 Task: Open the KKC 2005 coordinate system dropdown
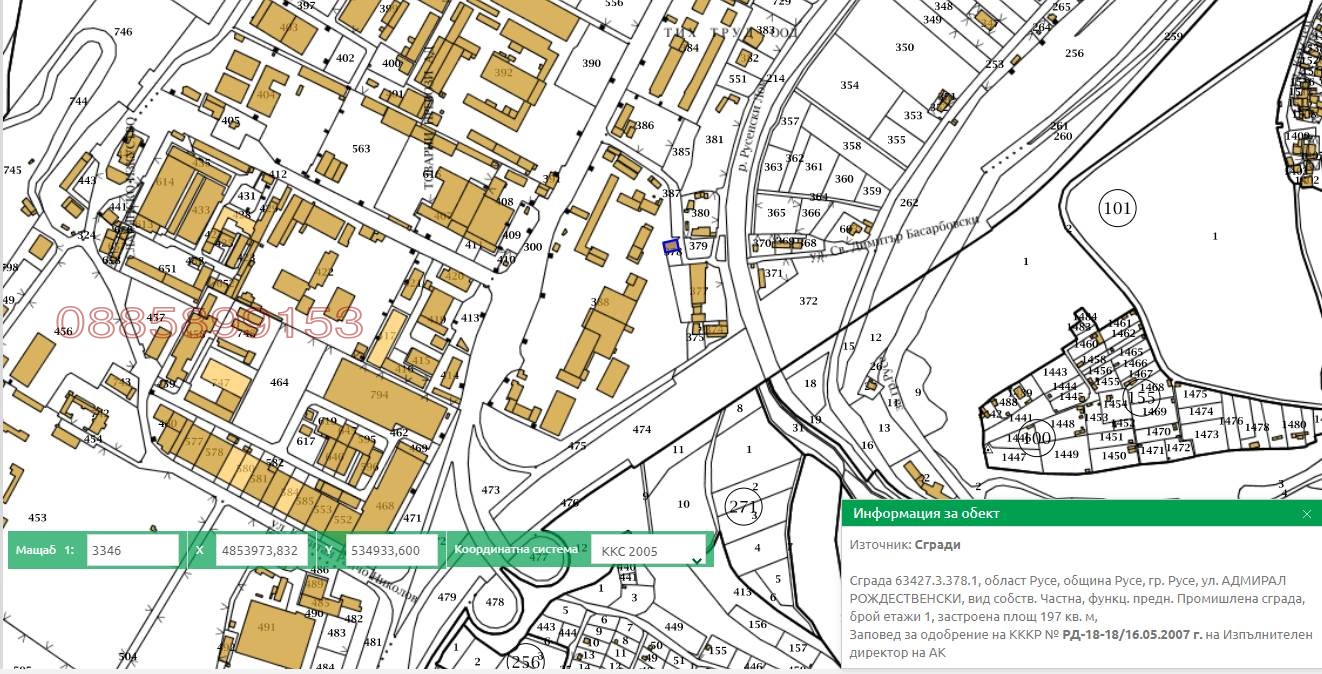point(650,551)
